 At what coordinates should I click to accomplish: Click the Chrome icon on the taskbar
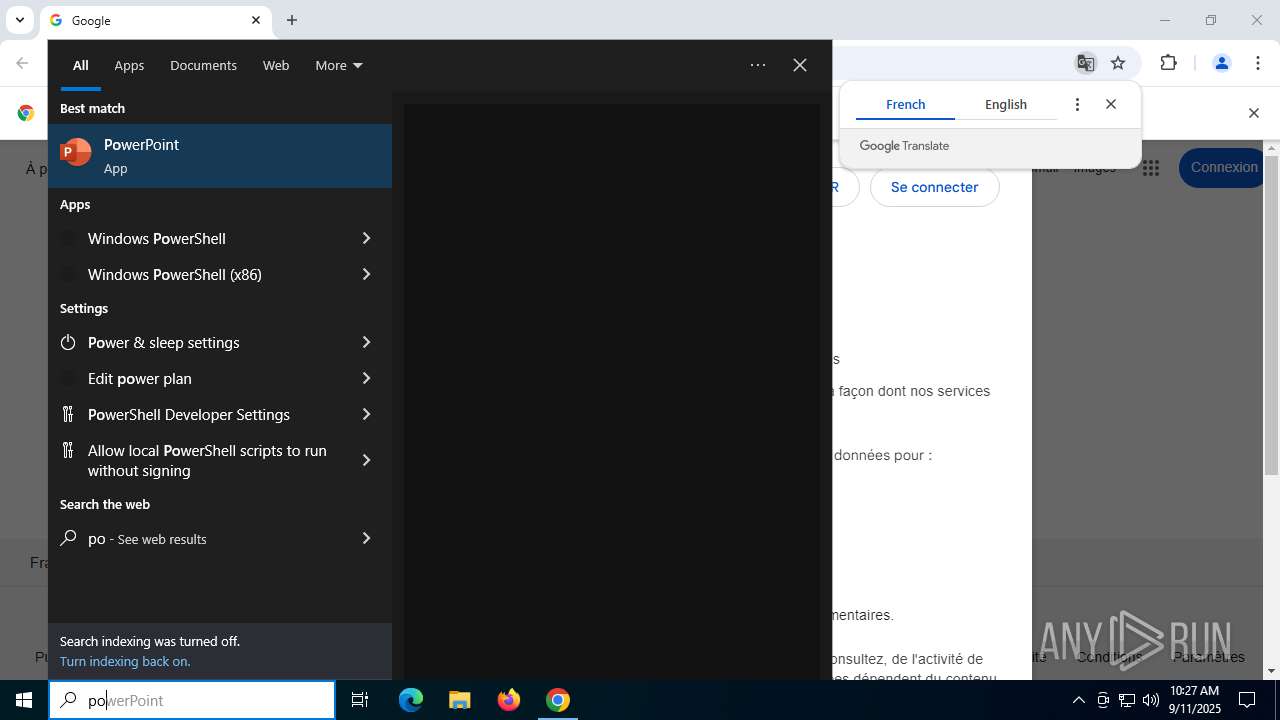coord(558,700)
